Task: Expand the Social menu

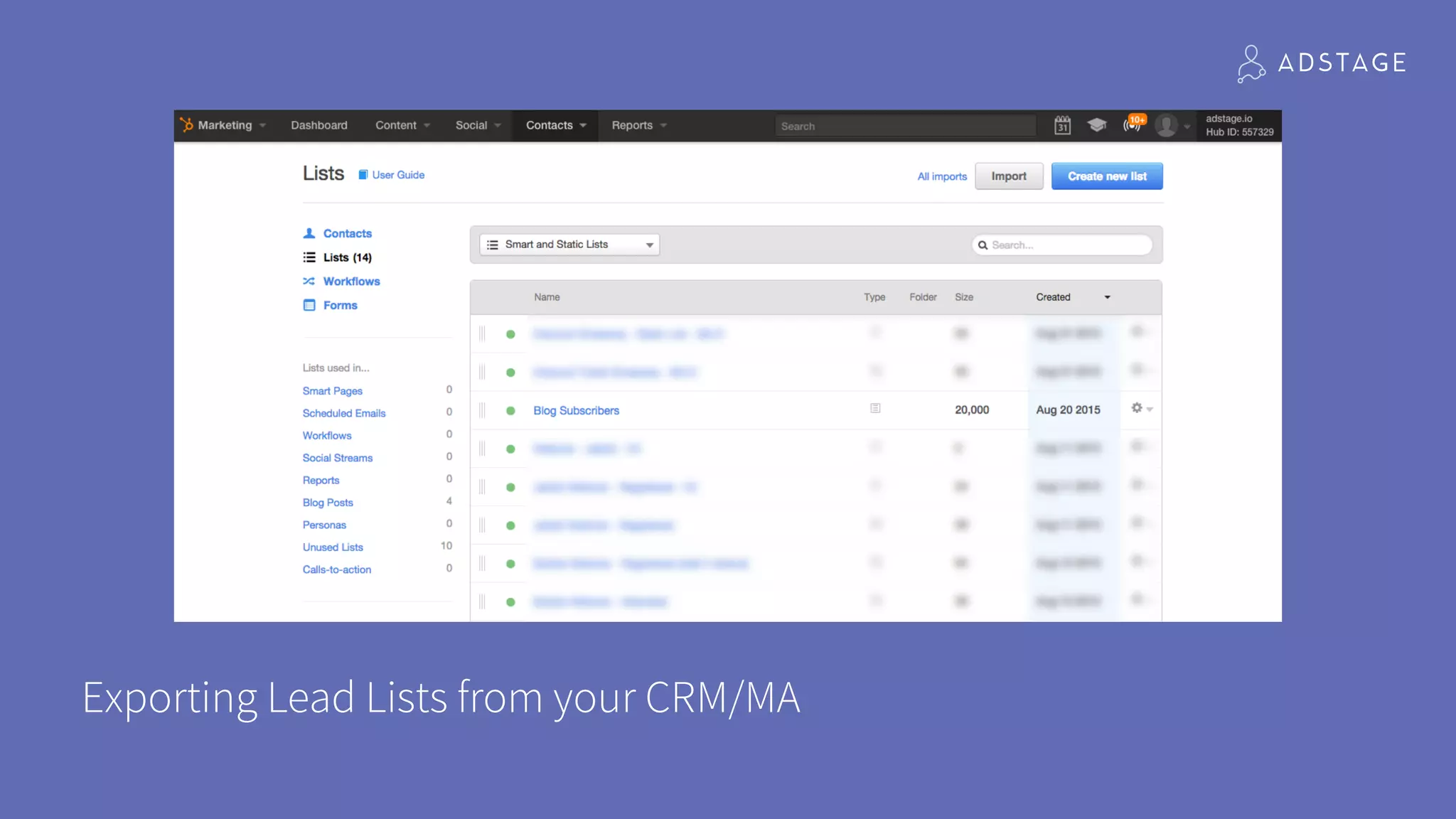Action: 478,125
